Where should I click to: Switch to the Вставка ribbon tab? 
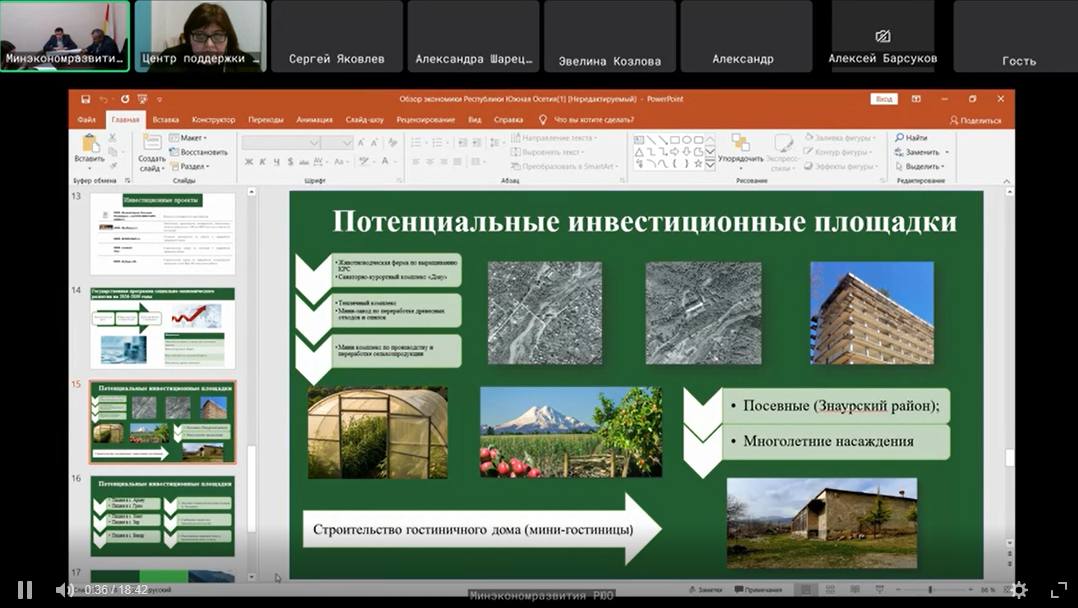(166, 120)
